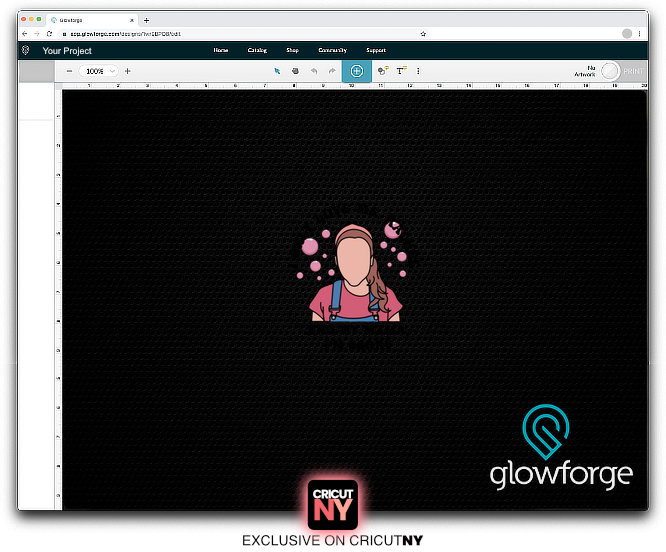Reload the browser page
This screenshot has width=666, height=552.
pos(49,34)
